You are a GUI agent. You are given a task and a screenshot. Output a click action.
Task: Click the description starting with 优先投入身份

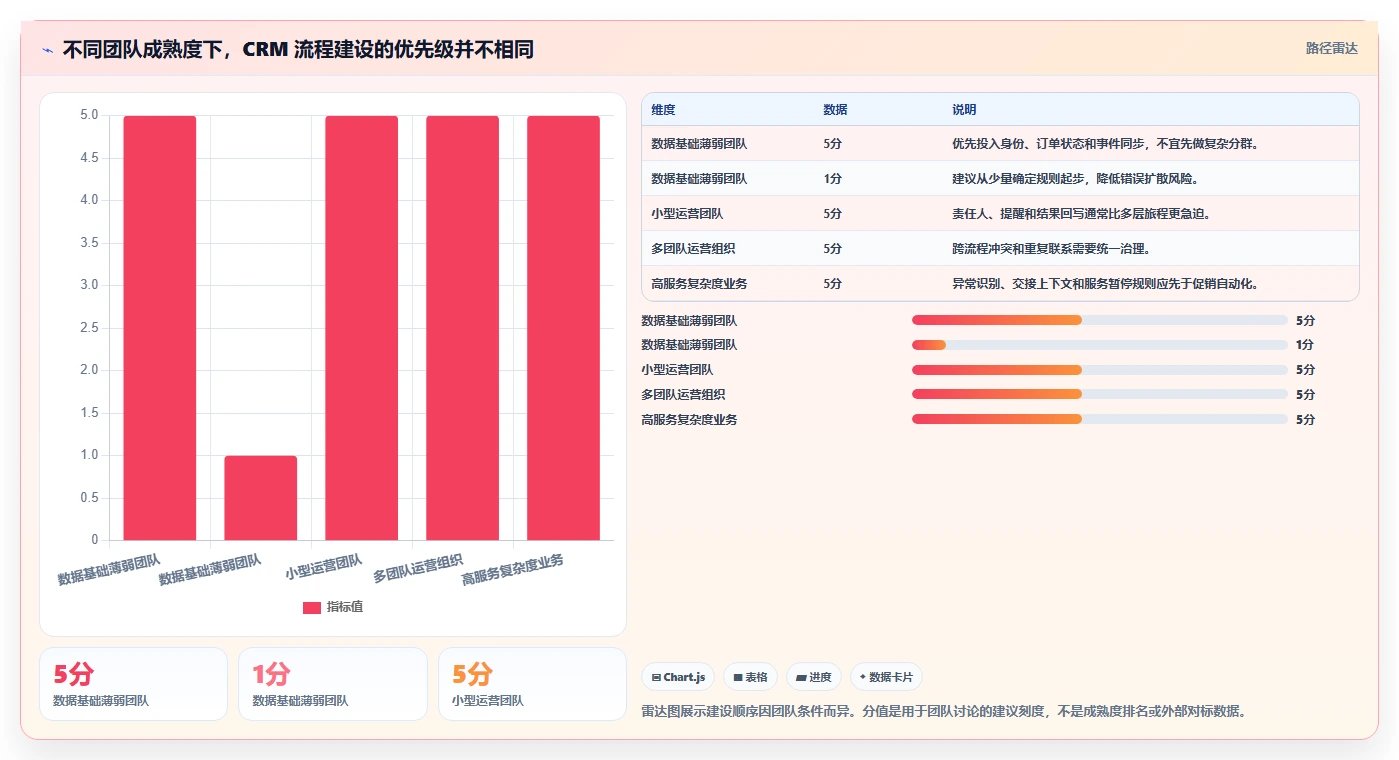(1105, 144)
